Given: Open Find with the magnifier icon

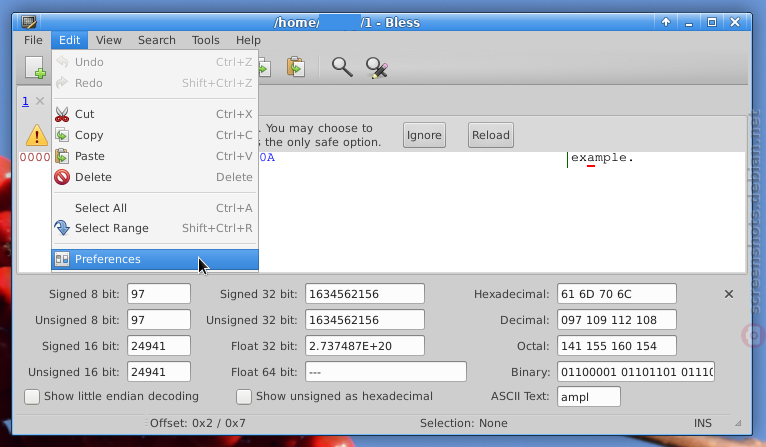Looking at the screenshot, I should tap(342, 67).
